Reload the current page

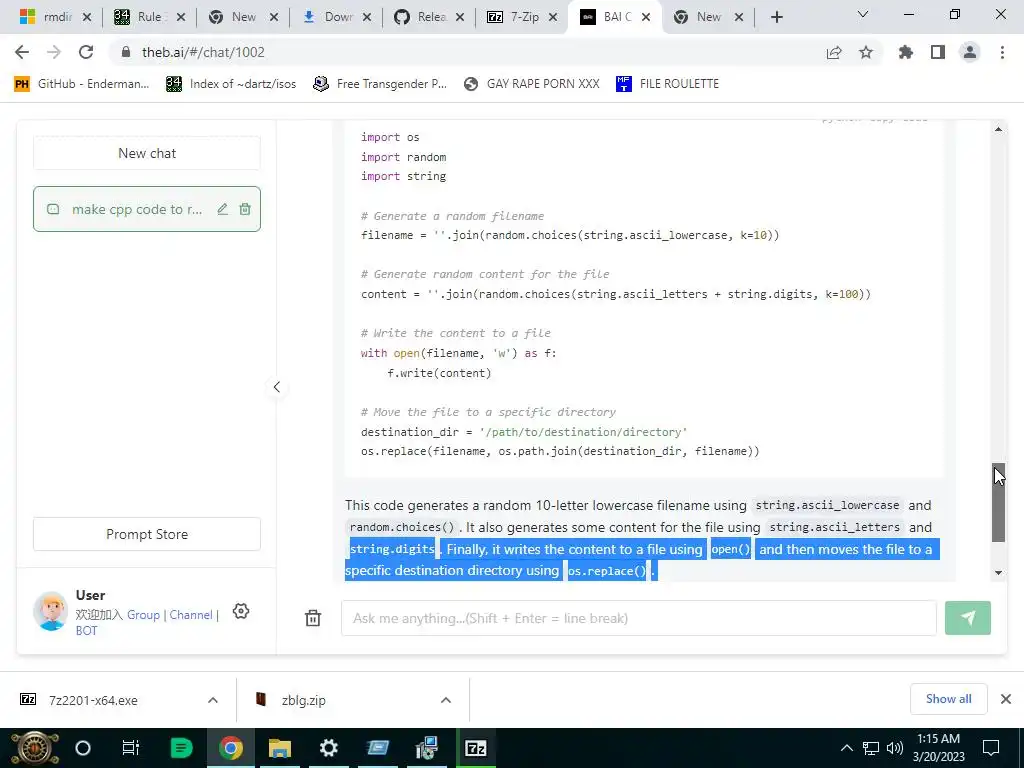tap(86, 52)
